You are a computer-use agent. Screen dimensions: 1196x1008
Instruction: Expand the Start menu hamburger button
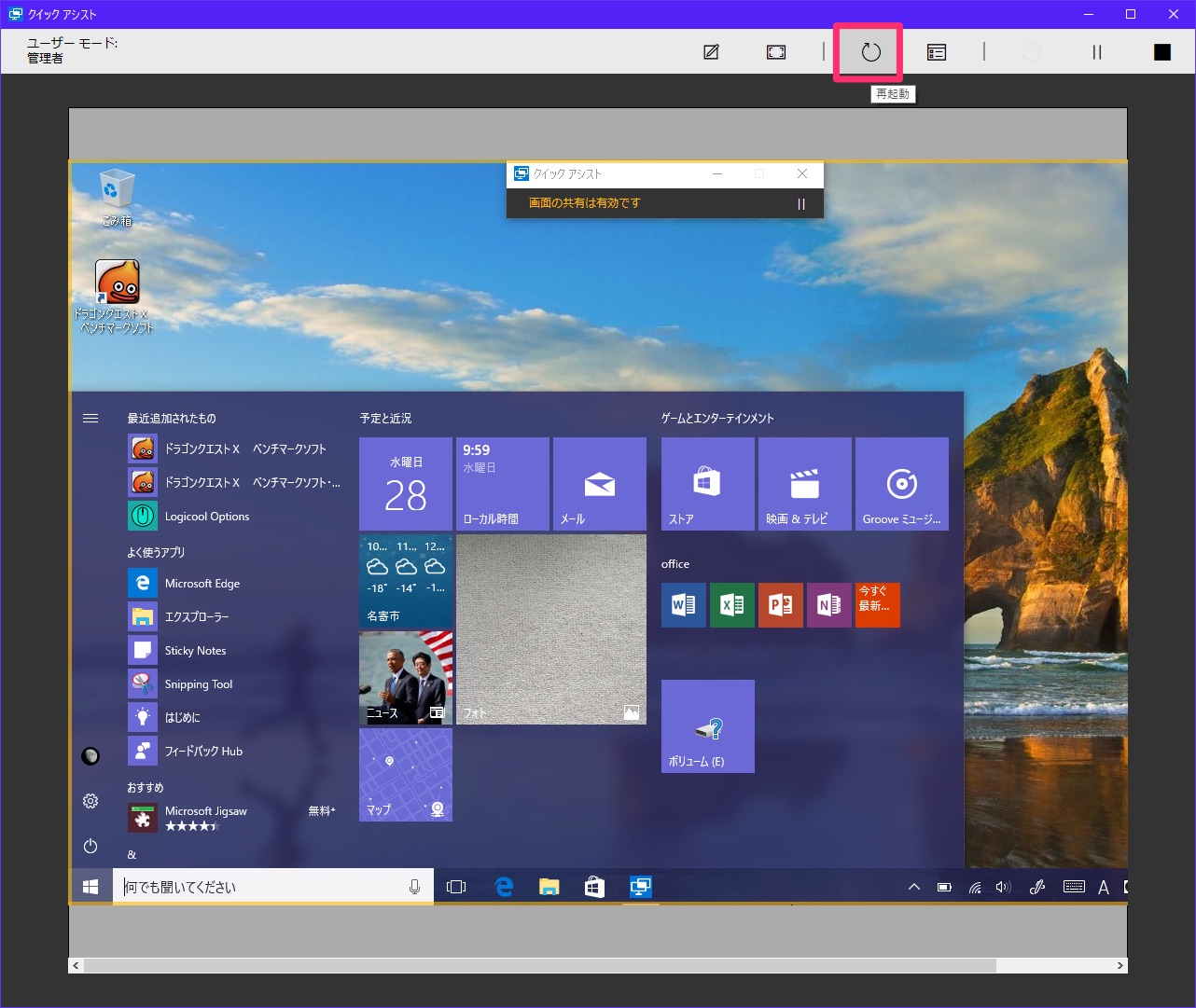[x=90, y=419]
